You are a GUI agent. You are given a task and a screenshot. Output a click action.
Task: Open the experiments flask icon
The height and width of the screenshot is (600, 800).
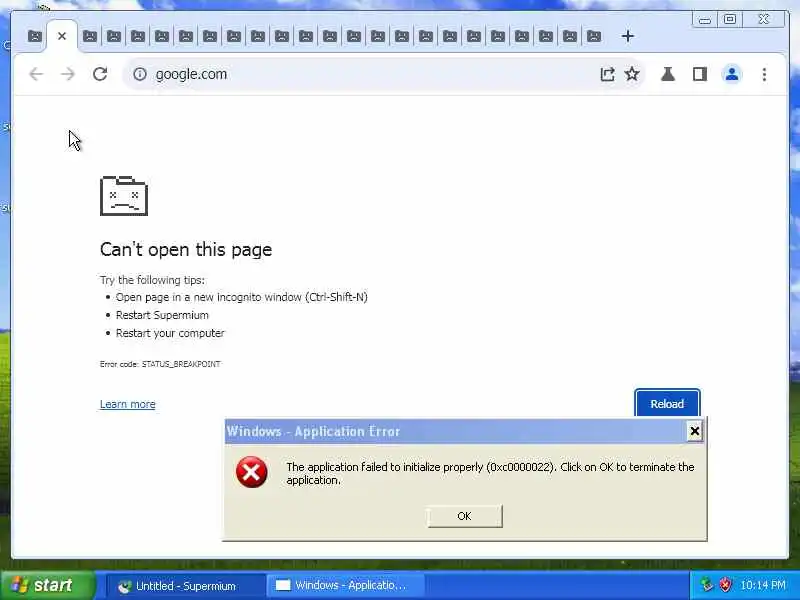coord(668,74)
